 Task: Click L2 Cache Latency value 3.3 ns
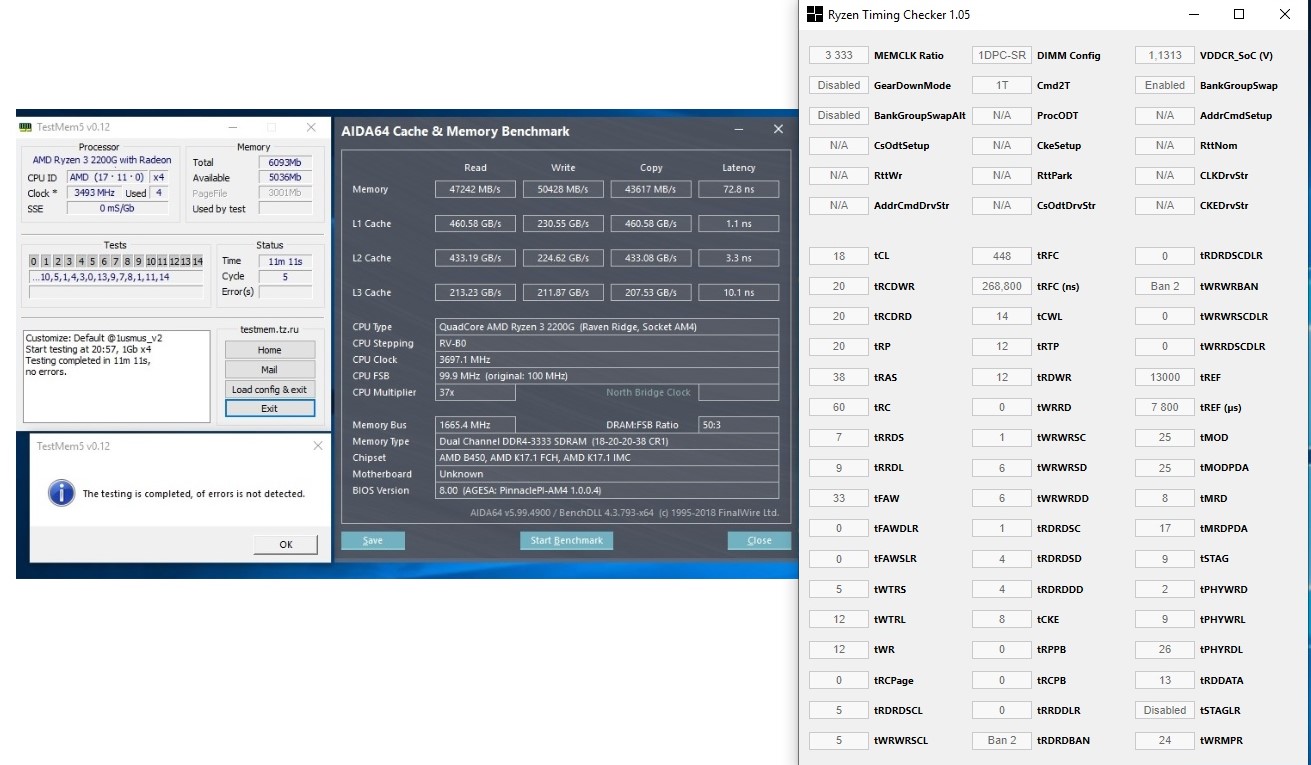[x=738, y=258]
